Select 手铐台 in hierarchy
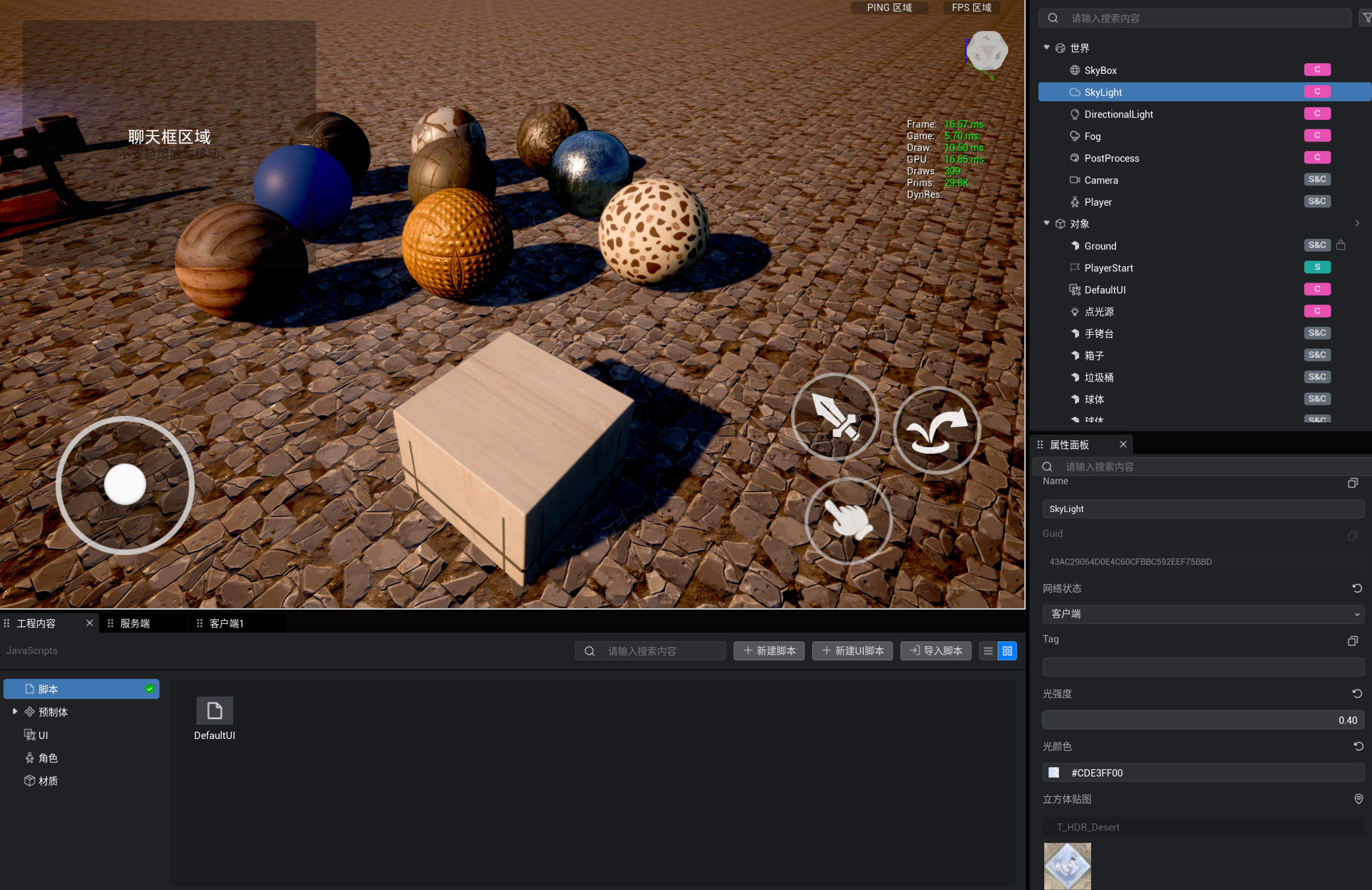This screenshot has height=890, width=1372. click(1099, 334)
